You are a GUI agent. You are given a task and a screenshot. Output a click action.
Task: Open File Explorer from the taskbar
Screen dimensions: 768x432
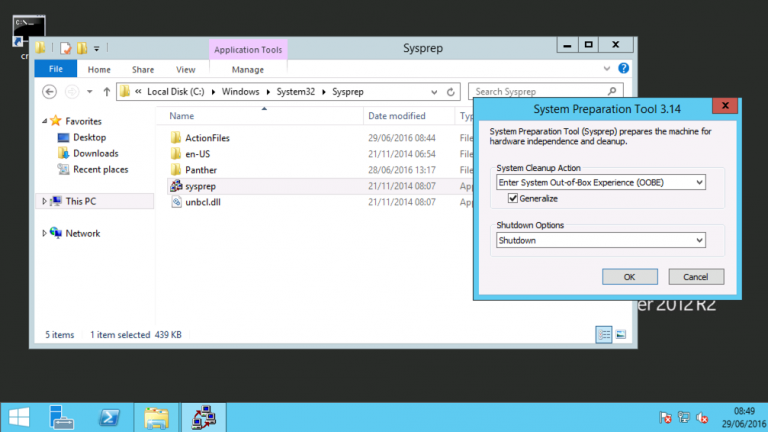[156, 418]
